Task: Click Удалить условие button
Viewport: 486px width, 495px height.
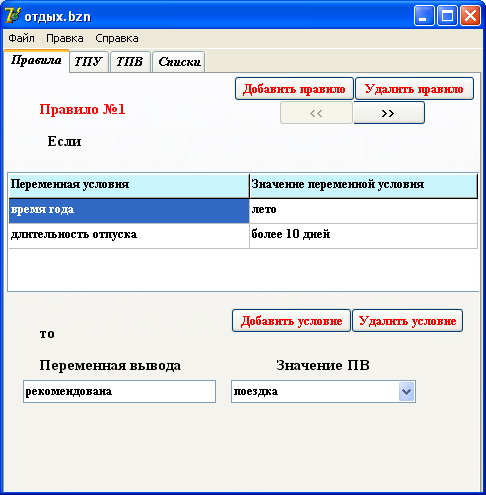Action: 407,321
